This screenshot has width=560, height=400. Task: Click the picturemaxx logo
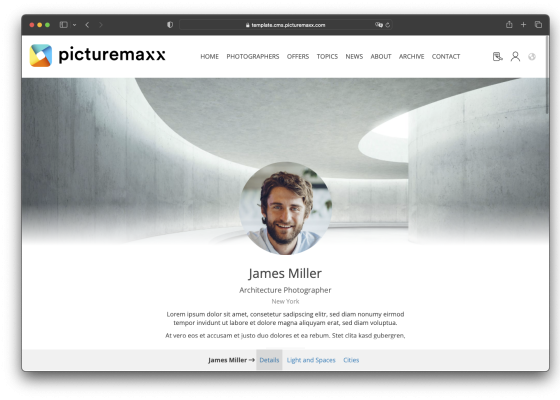(98, 55)
